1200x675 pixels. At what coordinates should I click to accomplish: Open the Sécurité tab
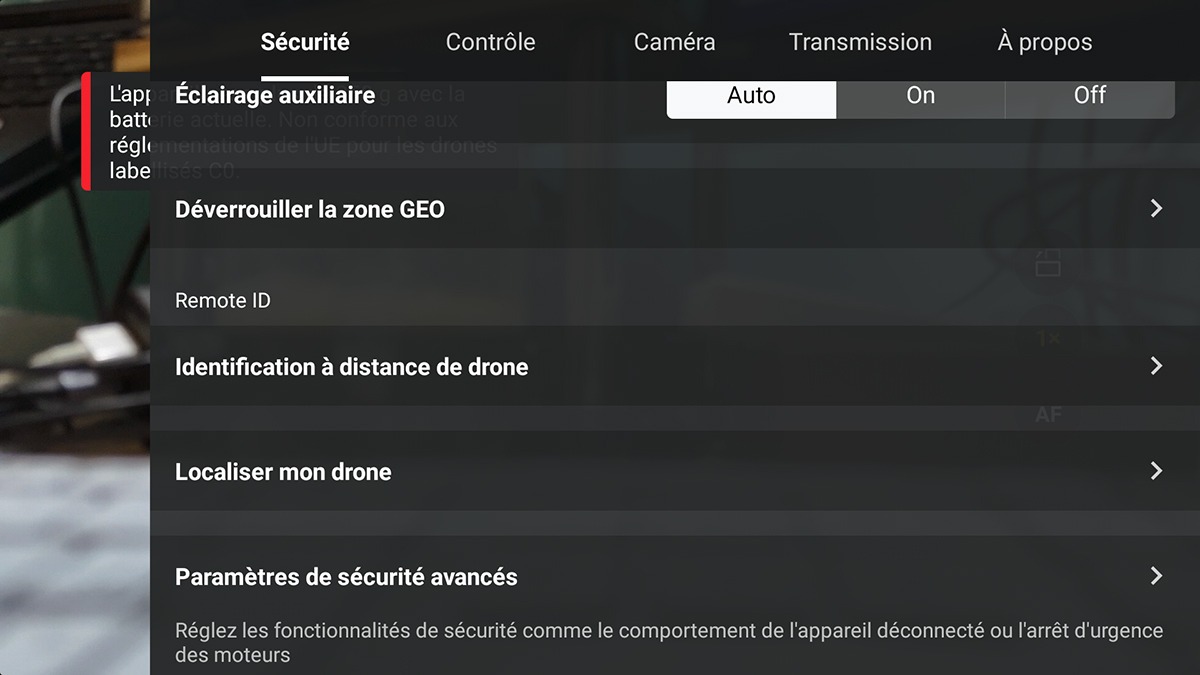pyautogui.click(x=305, y=42)
